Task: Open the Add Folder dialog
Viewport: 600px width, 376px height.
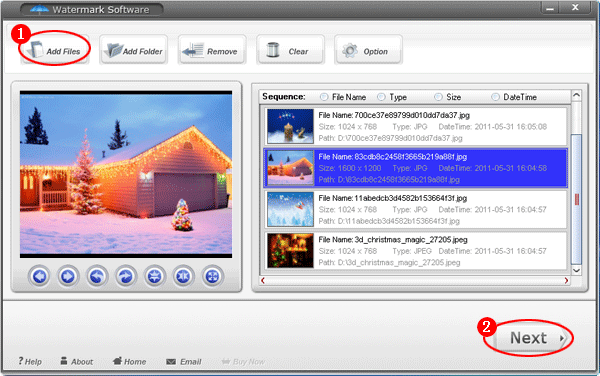Action: click(134, 50)
